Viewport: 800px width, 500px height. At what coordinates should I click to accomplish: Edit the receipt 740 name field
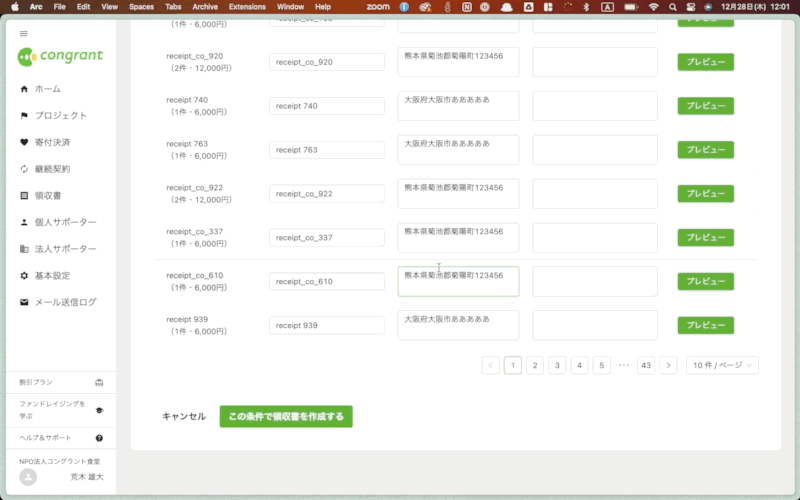327,106
